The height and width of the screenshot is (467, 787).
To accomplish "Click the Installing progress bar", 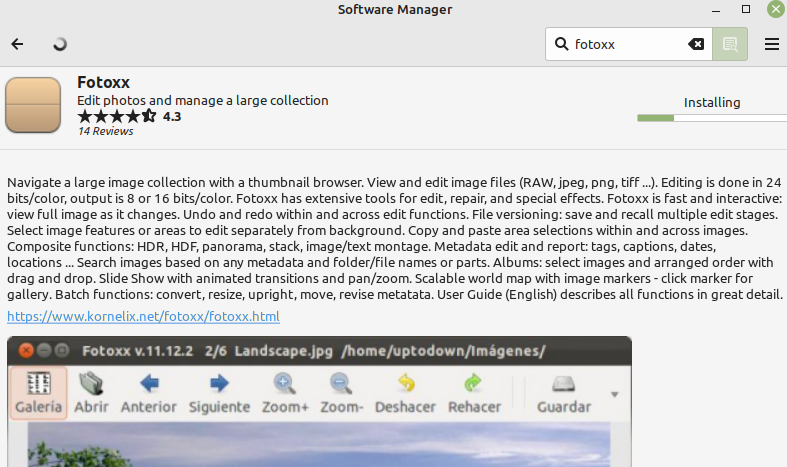I will tap(712, 118).
